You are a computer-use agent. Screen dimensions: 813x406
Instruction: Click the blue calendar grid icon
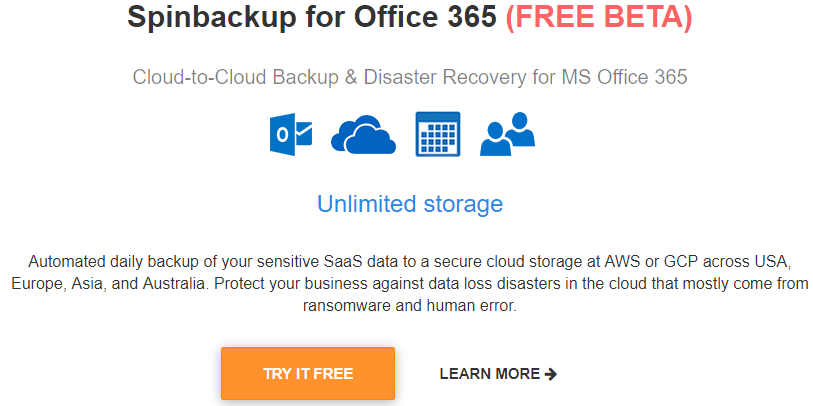click(437, 134)
